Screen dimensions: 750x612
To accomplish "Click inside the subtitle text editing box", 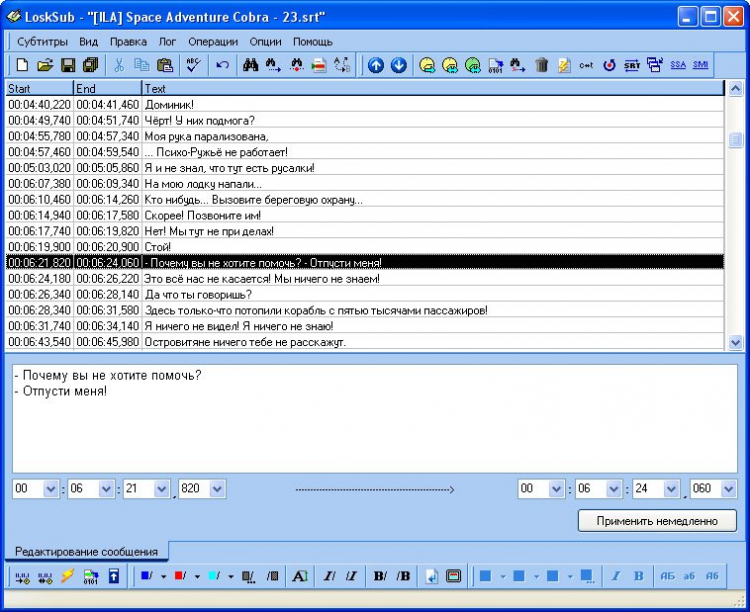I will click(375, 419).
